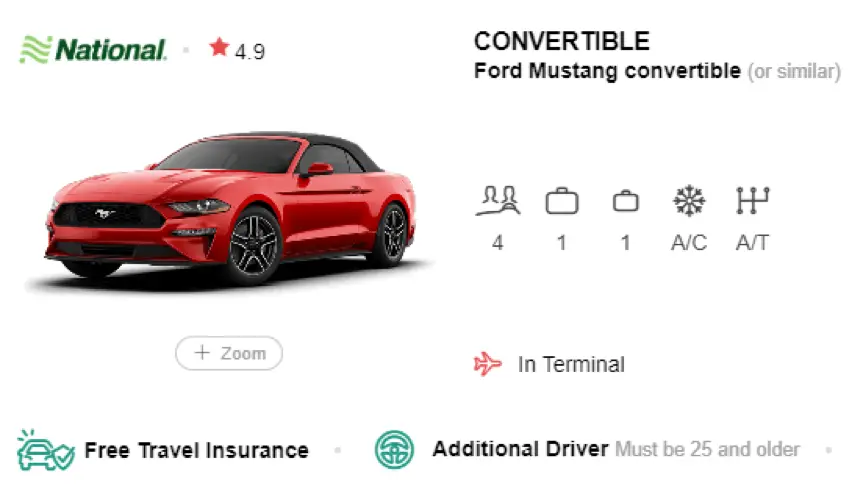This screenshot has width=862, height=495.
Task: Click the air conditioning snowflake icon
Action: tap(689, 200)
